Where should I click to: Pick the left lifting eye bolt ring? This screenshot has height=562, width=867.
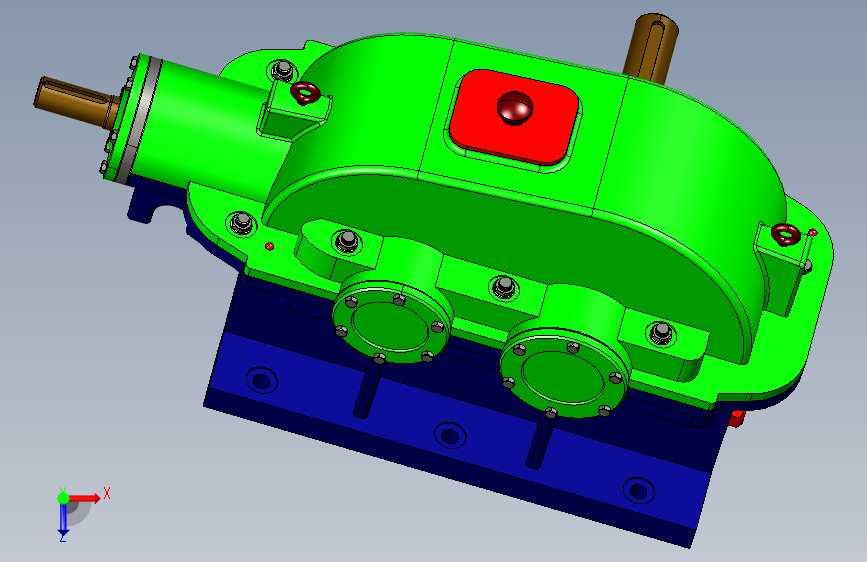(305, 93)
